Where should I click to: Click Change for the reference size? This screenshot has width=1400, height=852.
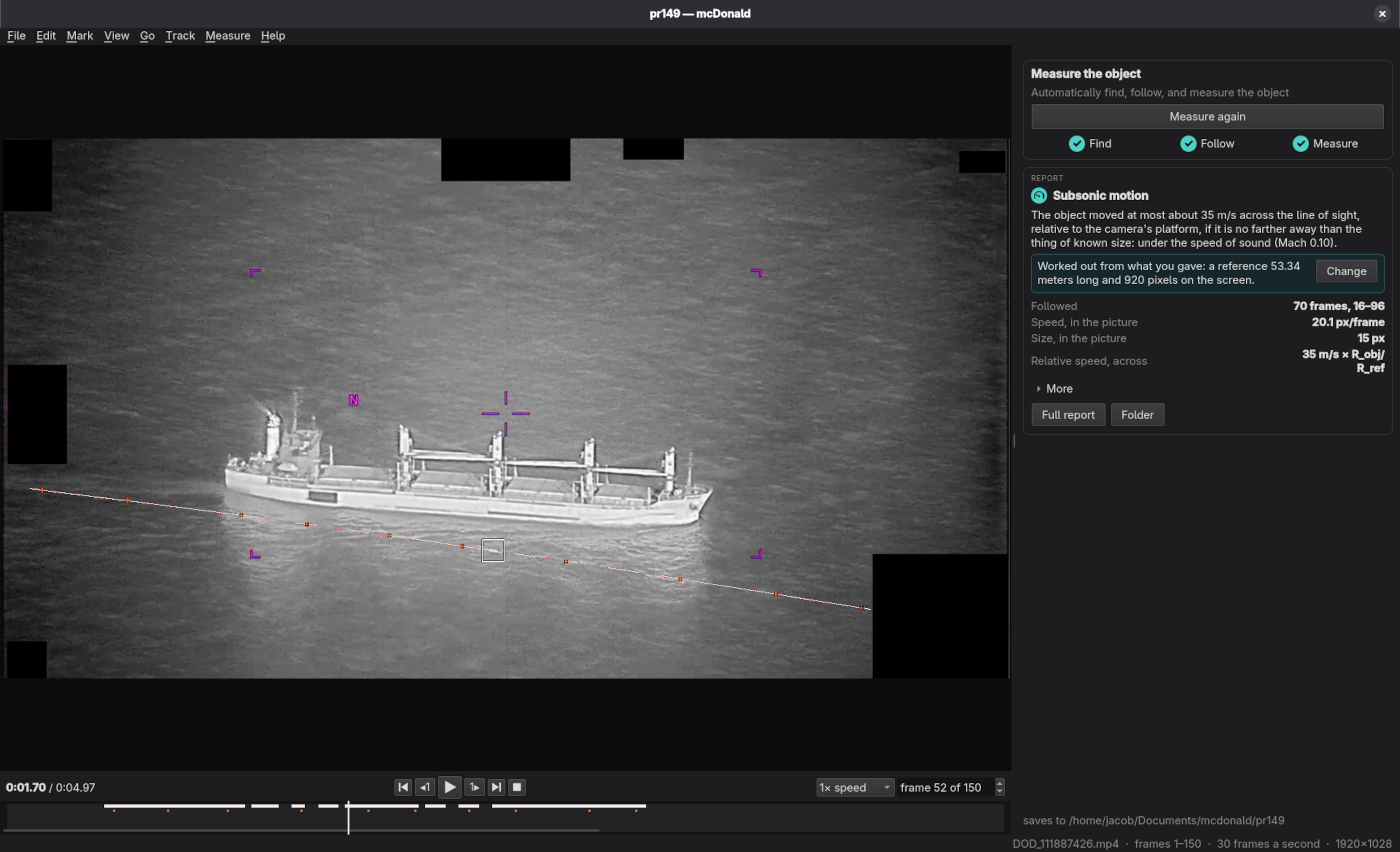click(x=1346, y=271)
